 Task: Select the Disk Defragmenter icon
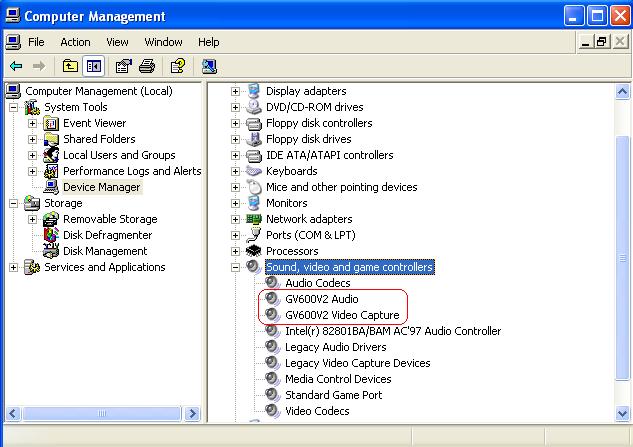click(x=51, y=235)
